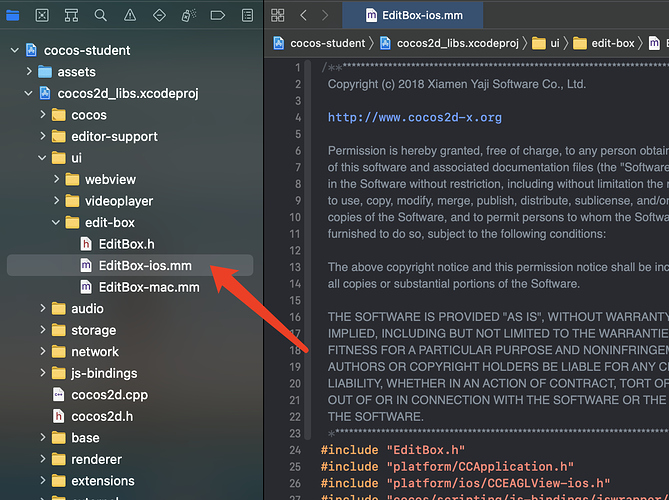Viewport: 669px width, 500px height.
Task: Go back in editor history
Action: click(x=304, y=15)
